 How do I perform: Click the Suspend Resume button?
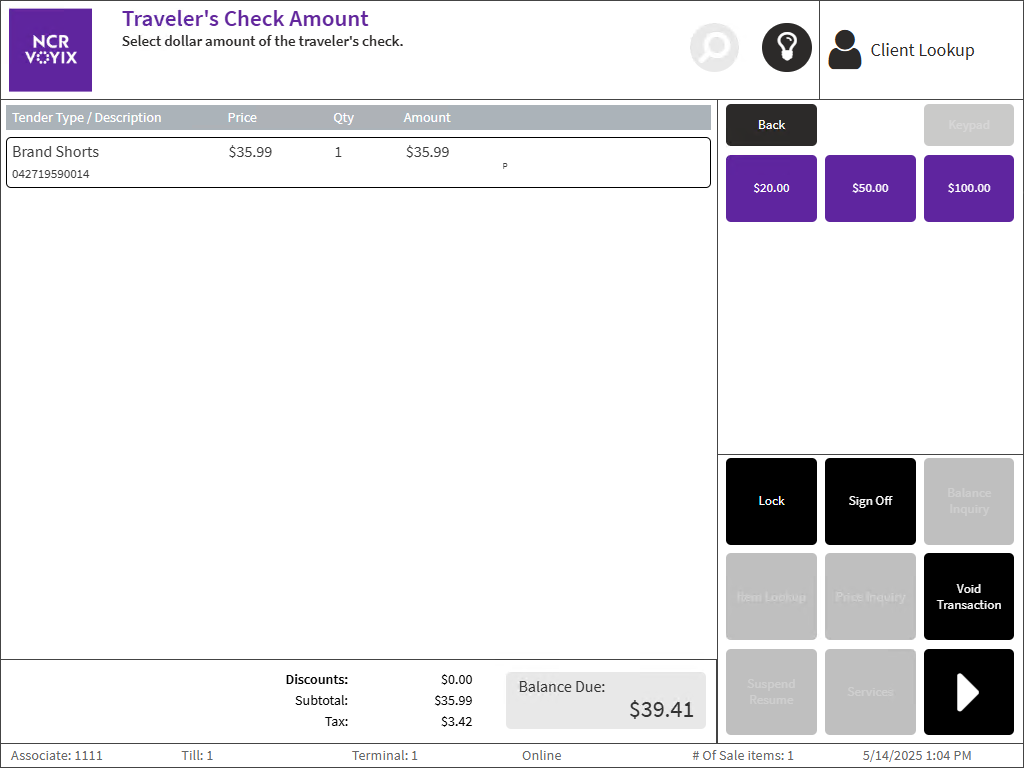click(x=771, y=691)
